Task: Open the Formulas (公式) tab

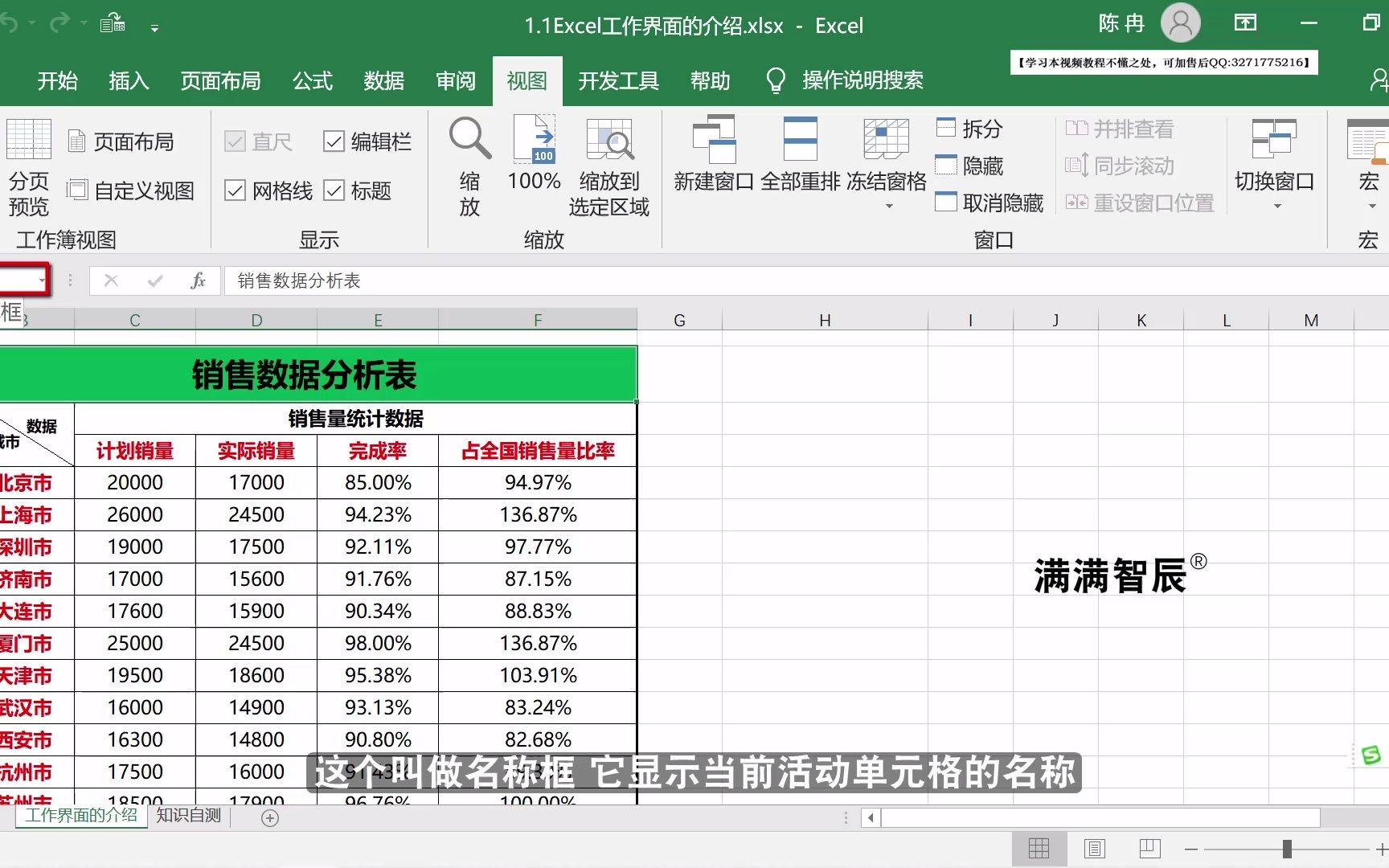Action: [x=312, y=80]
